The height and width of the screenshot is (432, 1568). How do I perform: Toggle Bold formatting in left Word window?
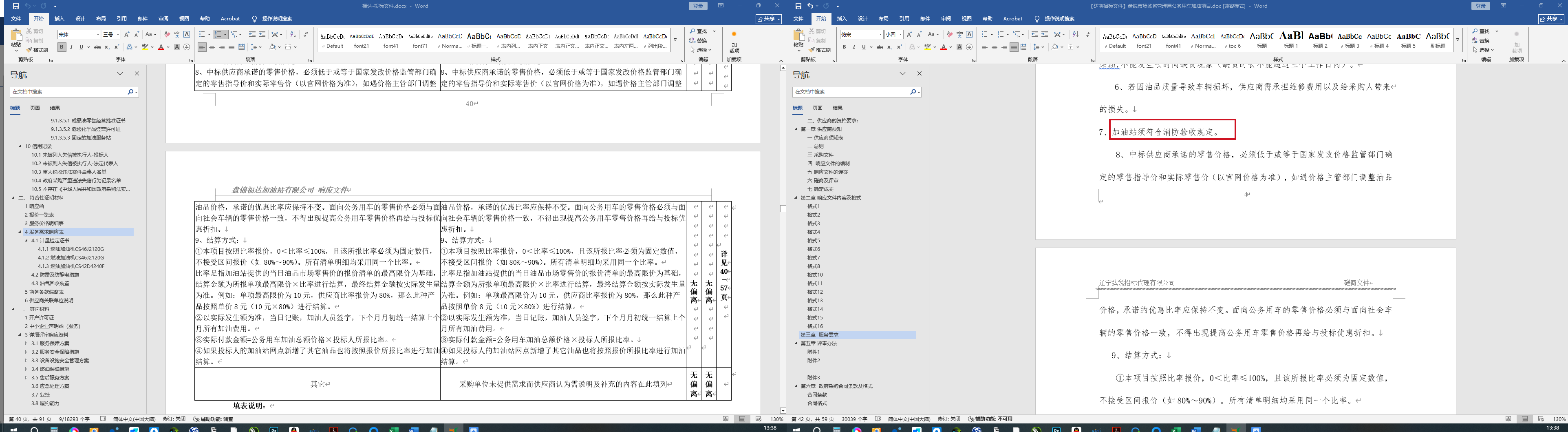point(62,47)
